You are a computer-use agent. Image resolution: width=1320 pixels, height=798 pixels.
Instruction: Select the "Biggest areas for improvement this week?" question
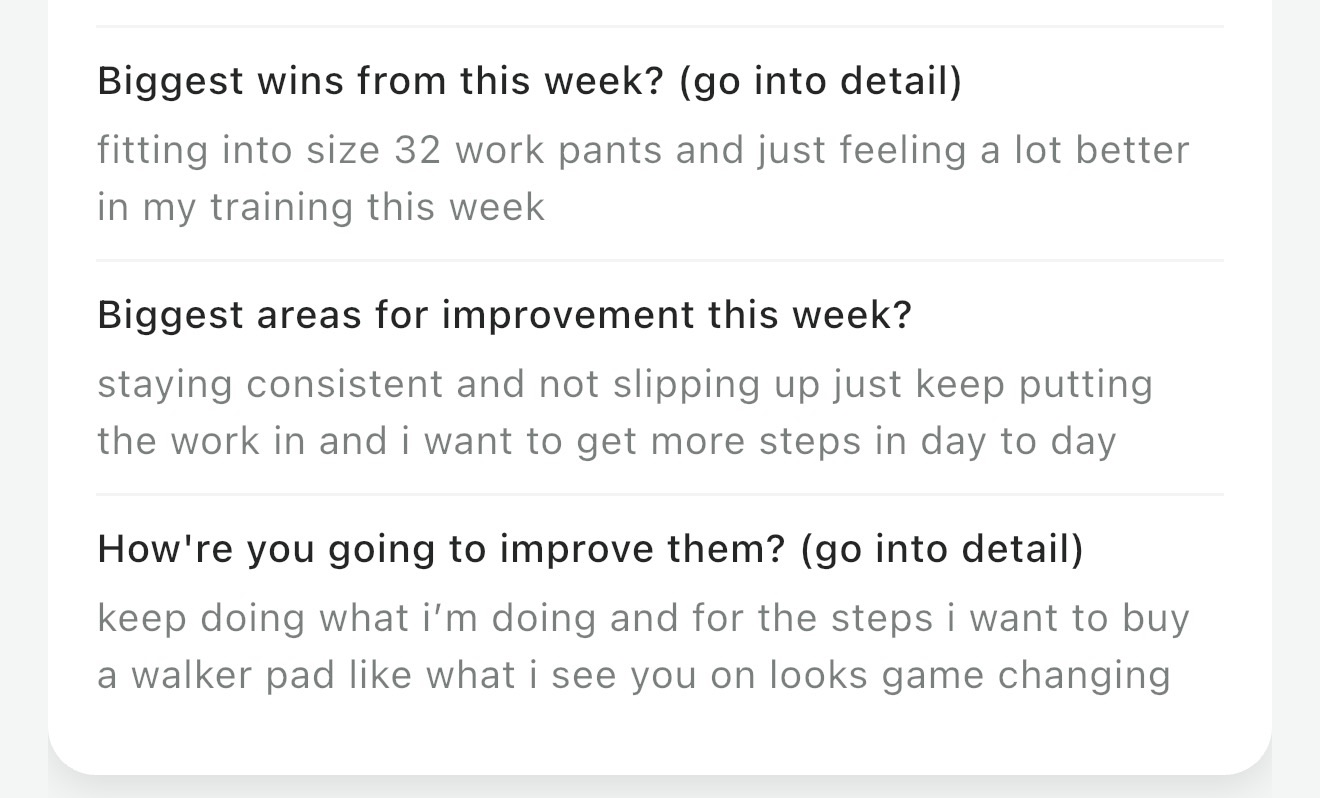505,315
